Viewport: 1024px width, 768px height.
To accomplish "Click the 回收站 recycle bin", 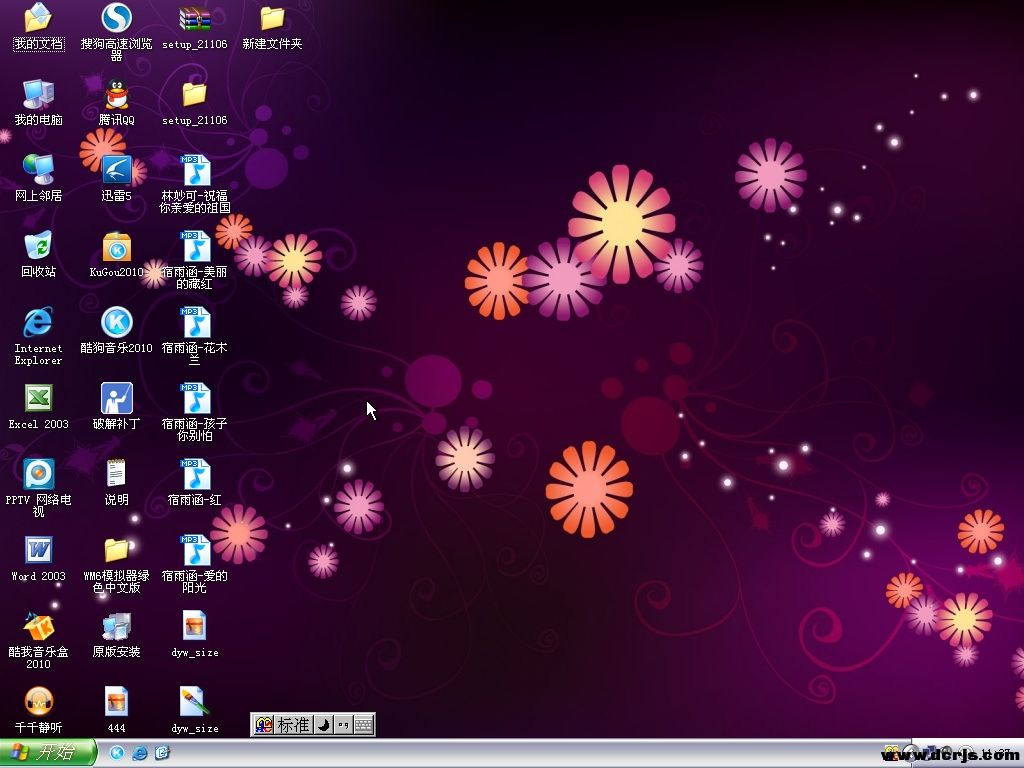I will click(38, 247).
